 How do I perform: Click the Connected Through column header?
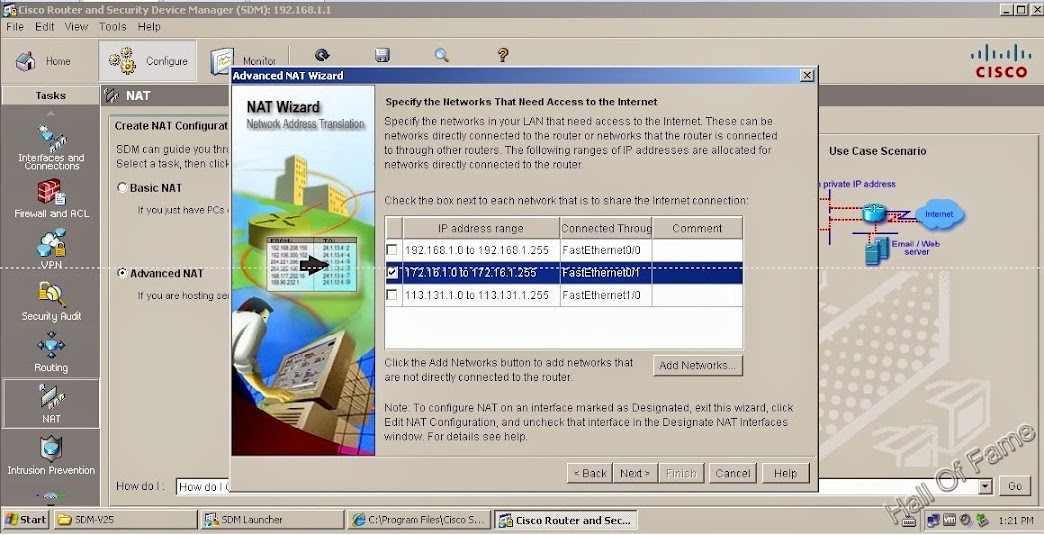pyautogui.click(x=606, y=228)
